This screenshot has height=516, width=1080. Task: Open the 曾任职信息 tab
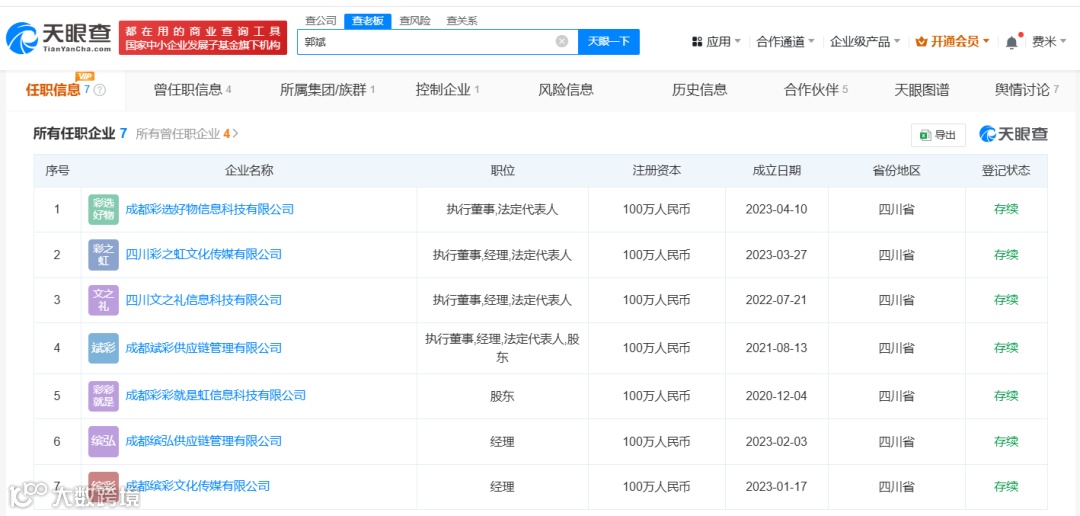(192, 90)
